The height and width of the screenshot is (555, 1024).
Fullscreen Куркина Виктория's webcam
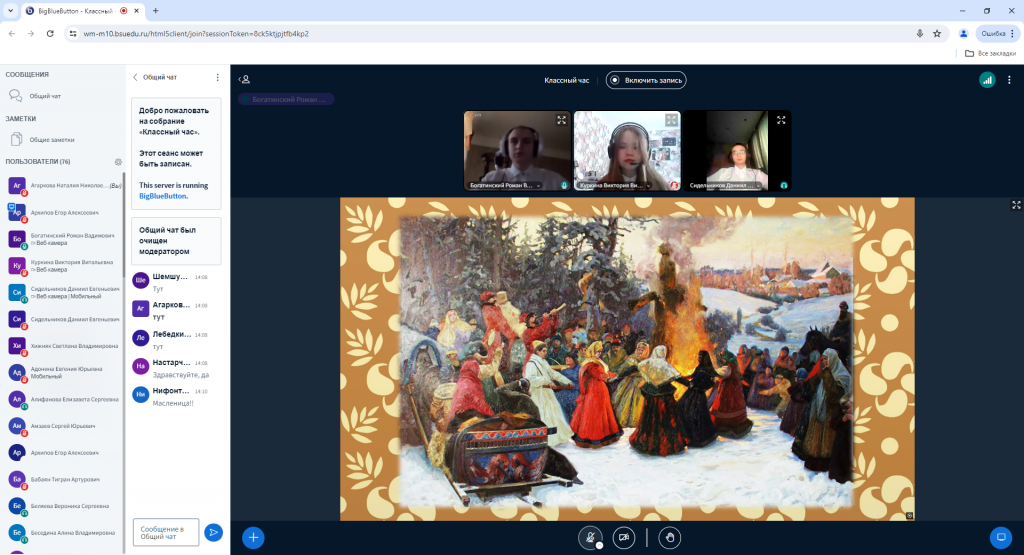[x=671, y=120]
